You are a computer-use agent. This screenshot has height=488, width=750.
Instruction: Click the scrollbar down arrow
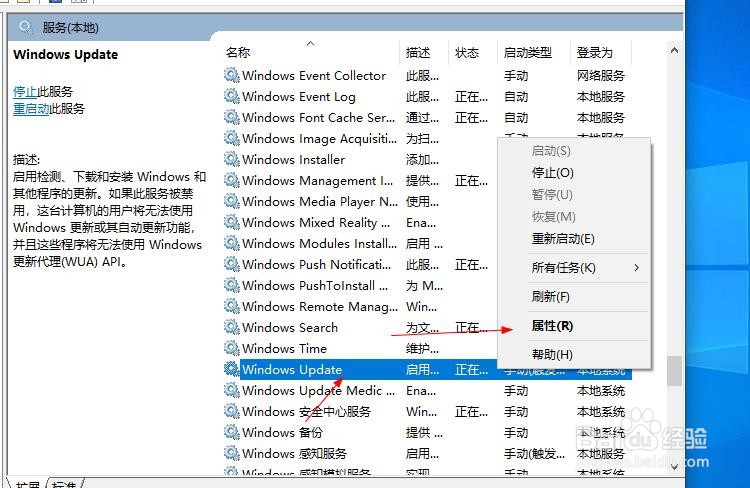click(x=674, y=467)
